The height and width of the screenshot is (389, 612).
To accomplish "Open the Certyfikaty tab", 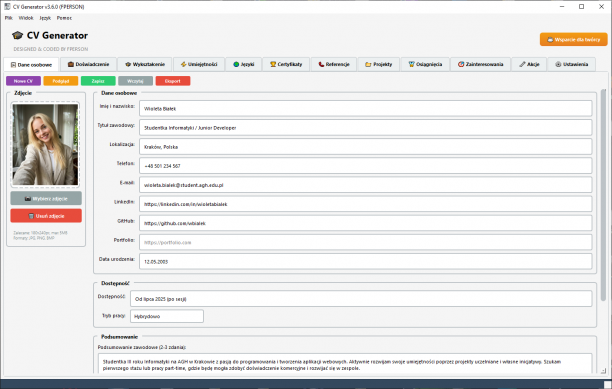I will 286,64.
